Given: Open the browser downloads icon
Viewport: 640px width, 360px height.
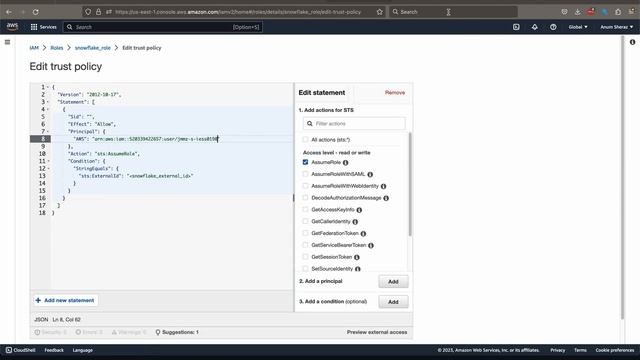Looking at the screenshot, I should (x=578, y=12).
